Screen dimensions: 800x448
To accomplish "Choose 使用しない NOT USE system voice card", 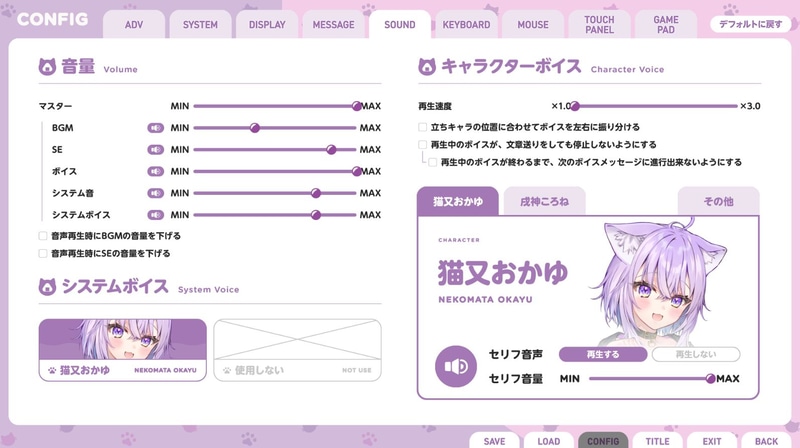I will pyautogui.click(x=297, y=350).
